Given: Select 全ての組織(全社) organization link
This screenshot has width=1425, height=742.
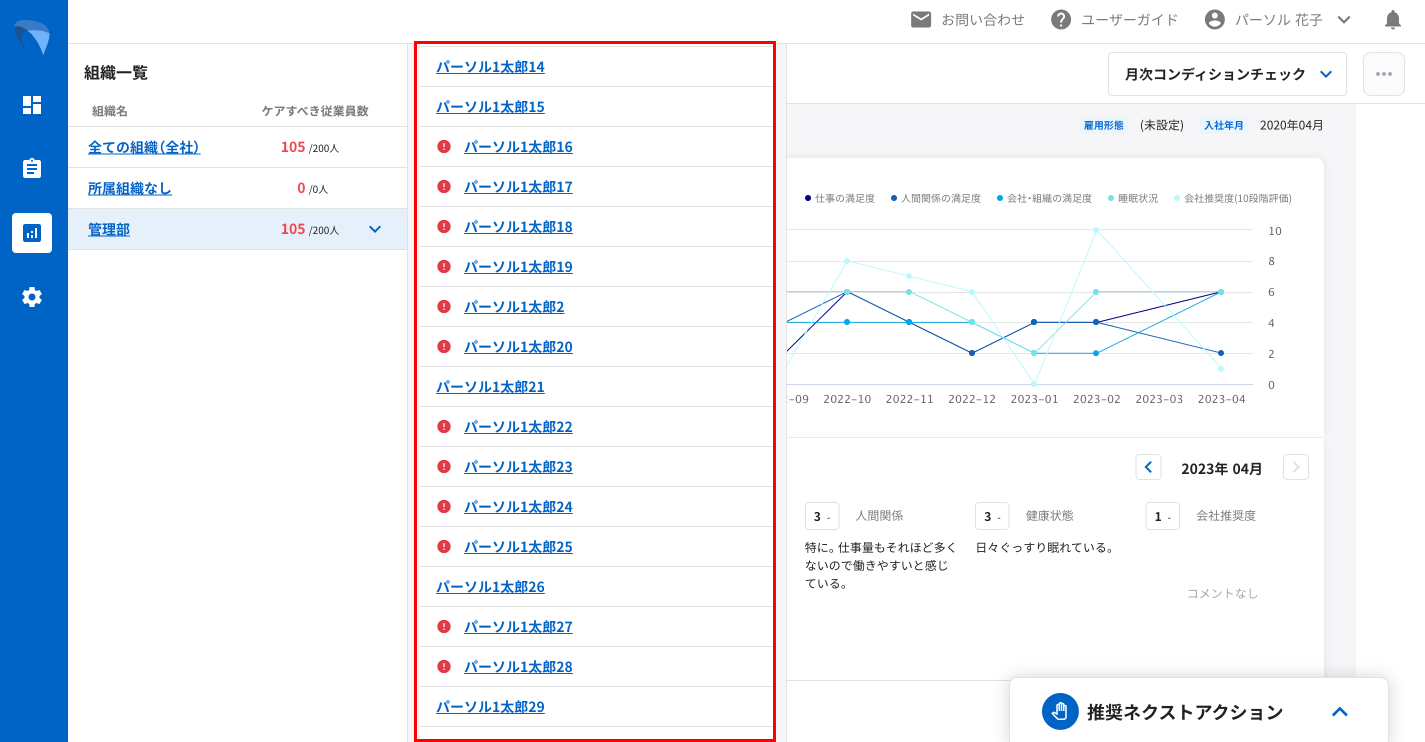Looking at the screenshot, I should point(144,147).
